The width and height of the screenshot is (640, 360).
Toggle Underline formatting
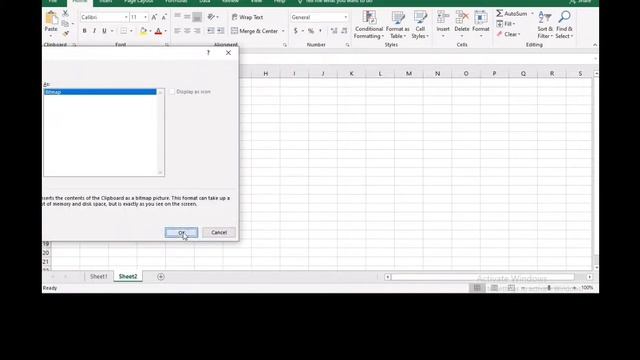[104, 31]
